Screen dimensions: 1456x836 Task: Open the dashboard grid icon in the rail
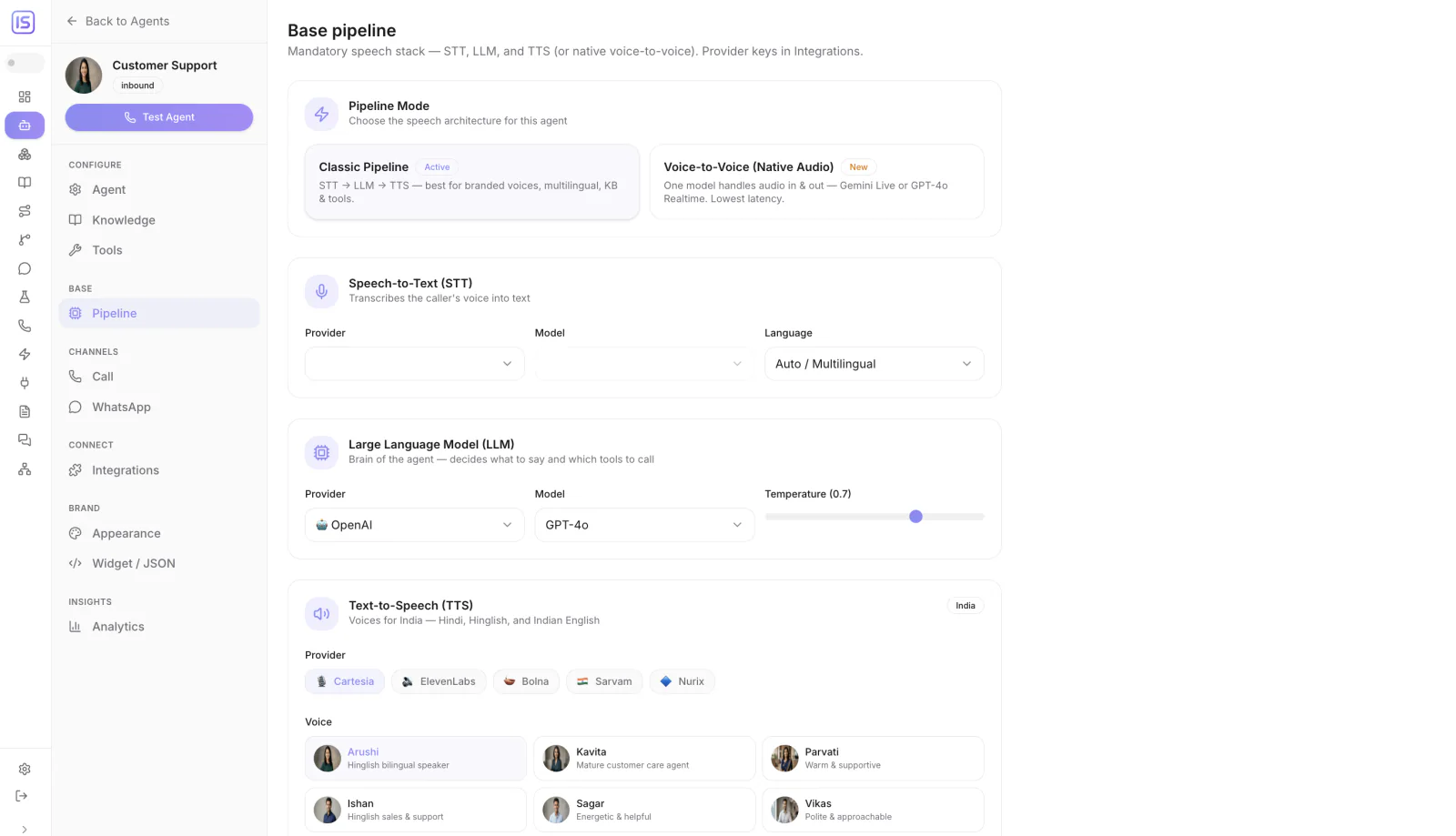(x=25, y=96)
